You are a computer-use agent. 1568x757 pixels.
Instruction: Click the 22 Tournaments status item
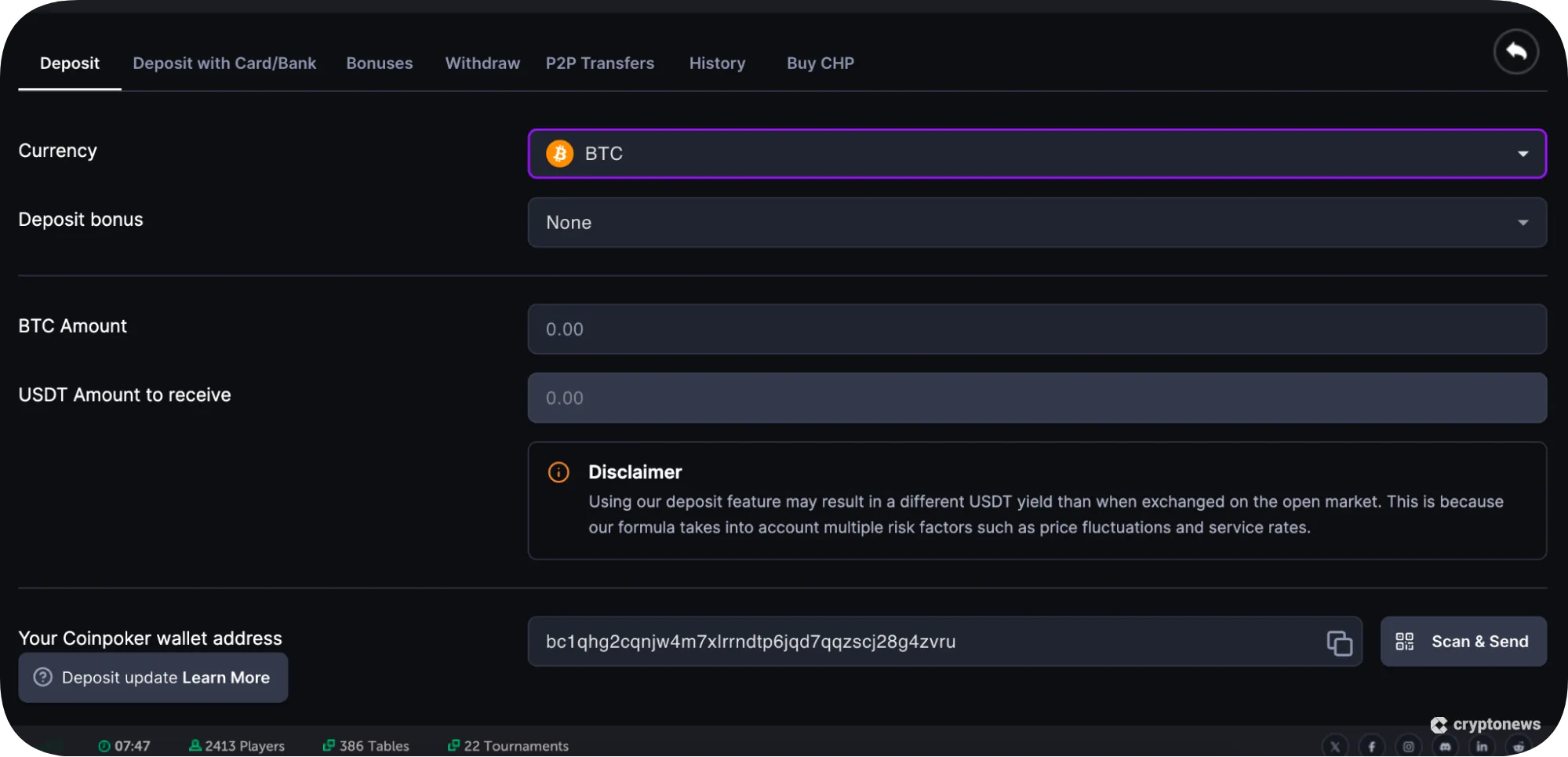(x=508, y=745)
